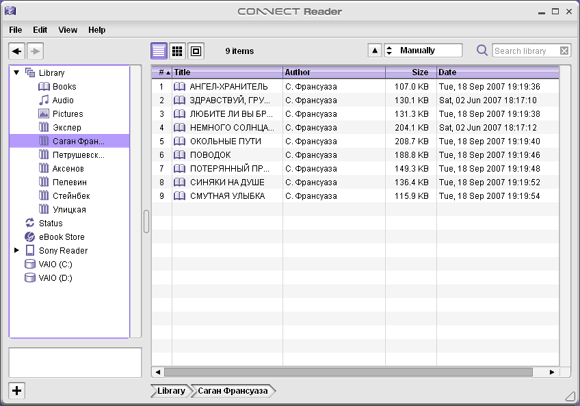Sort by the Author column header
Screen dimensions: 580x406
pos(334,72)
